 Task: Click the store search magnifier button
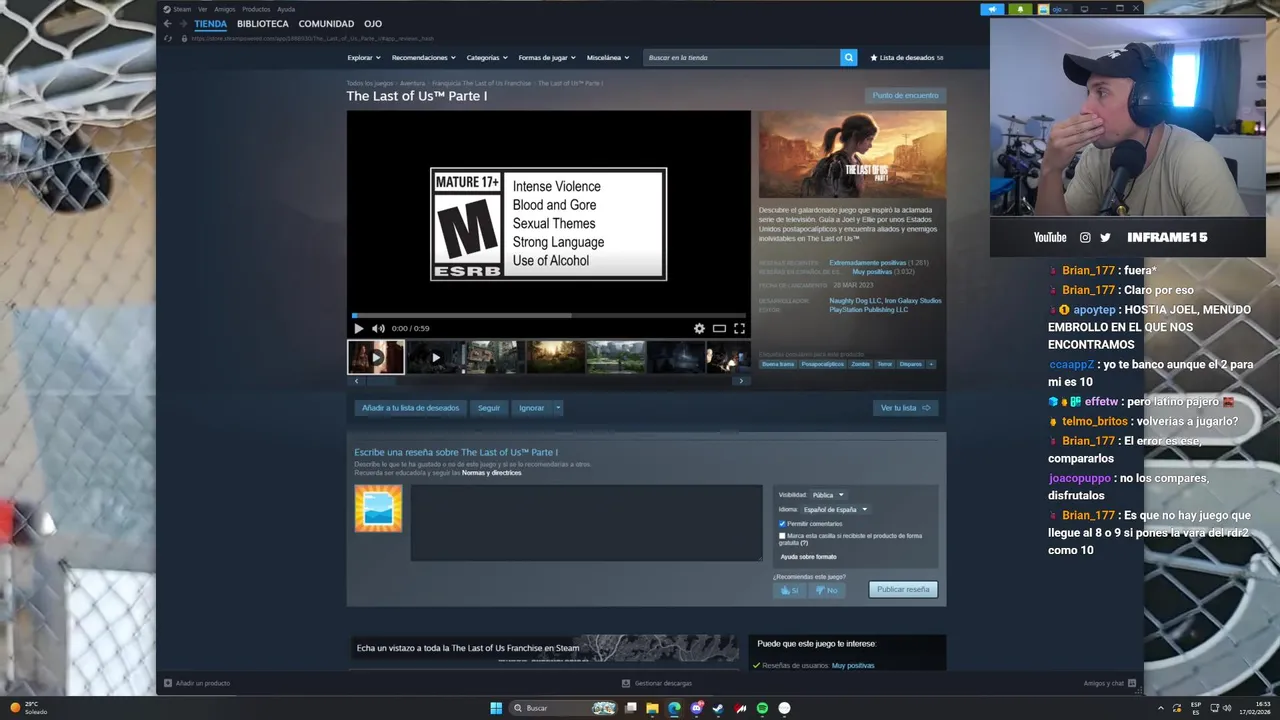tap(849, 58)
